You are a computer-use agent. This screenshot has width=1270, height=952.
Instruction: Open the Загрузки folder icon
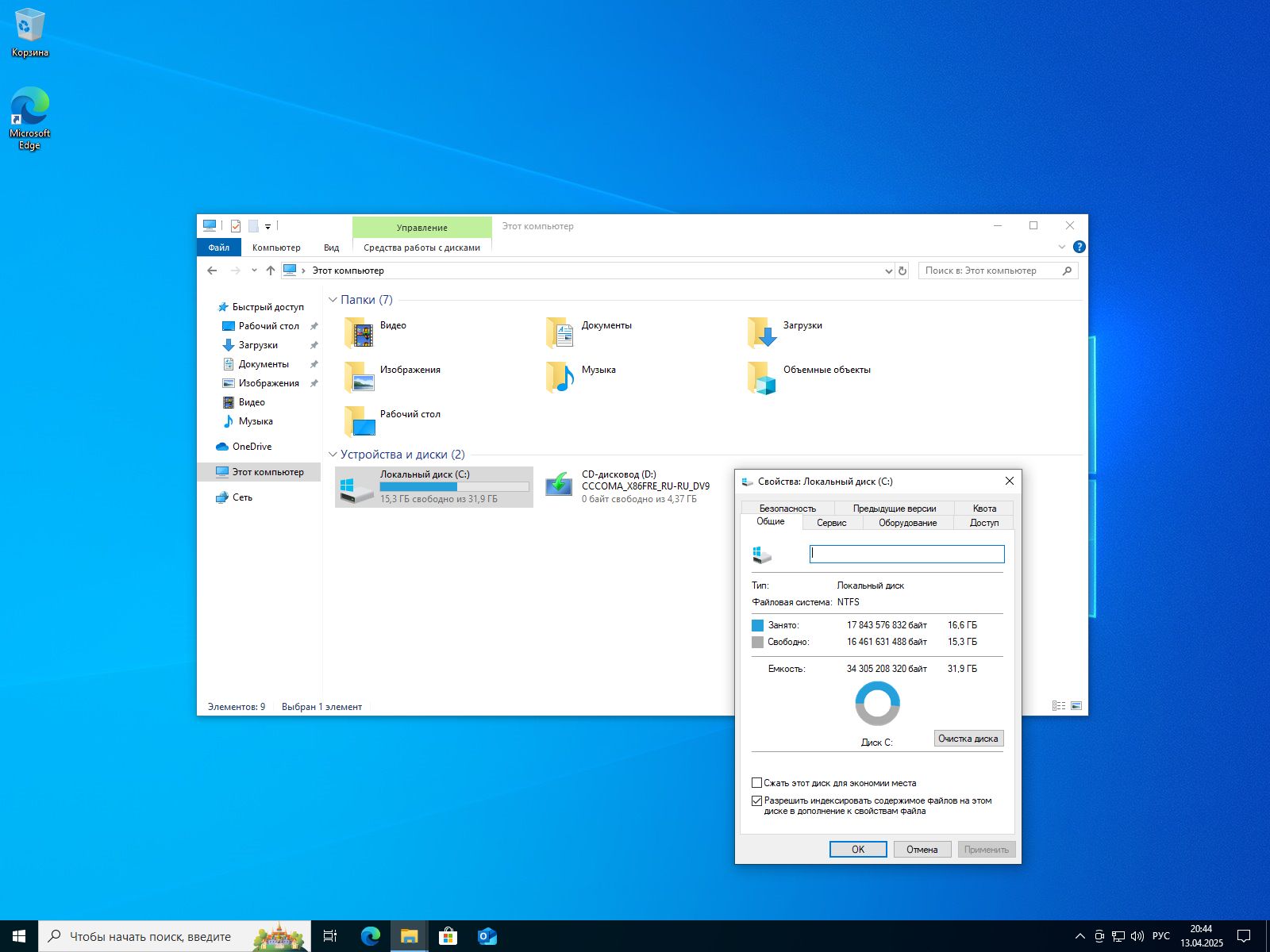762,334
